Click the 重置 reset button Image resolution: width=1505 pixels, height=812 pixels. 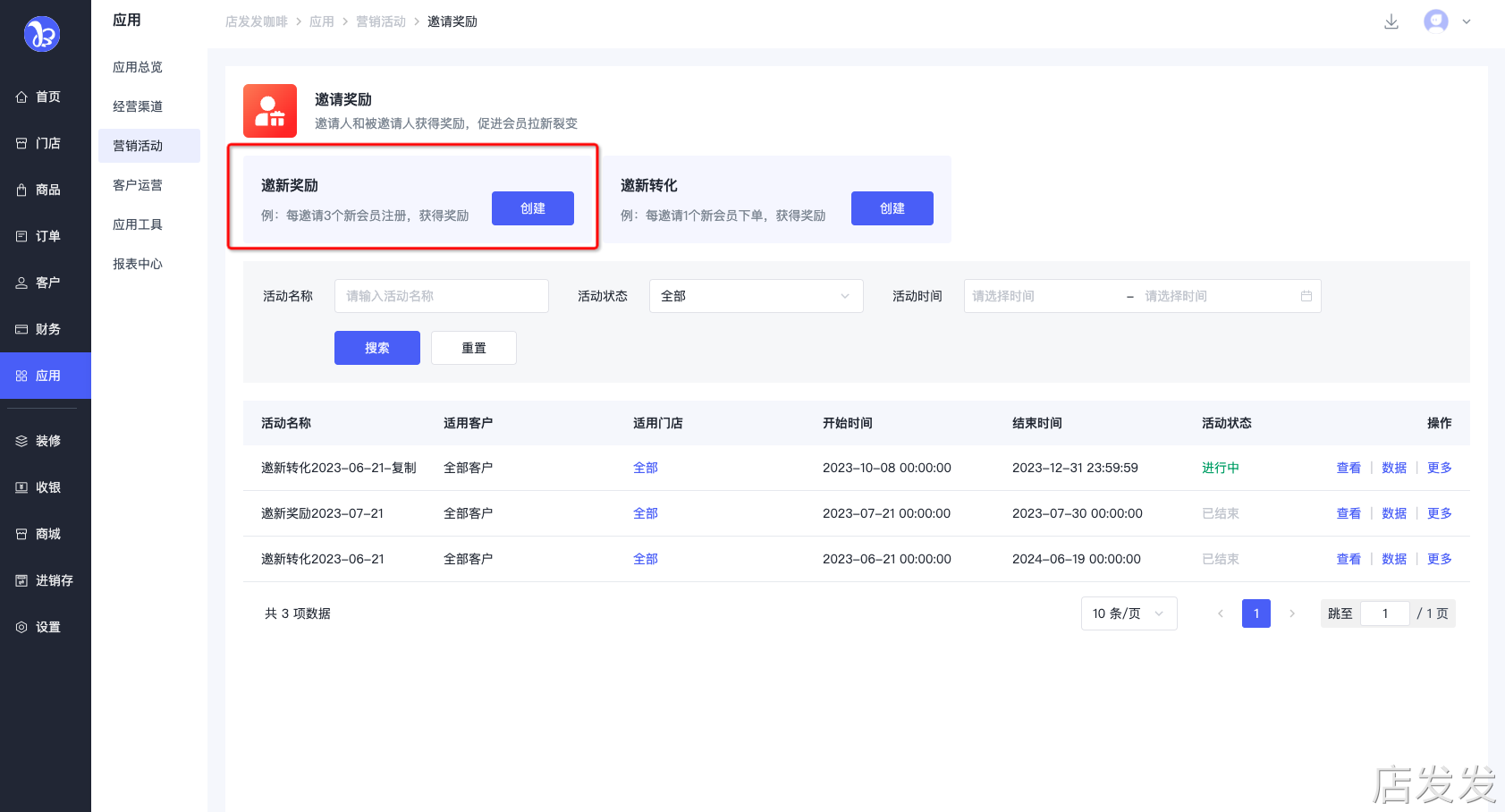point(474,348)
